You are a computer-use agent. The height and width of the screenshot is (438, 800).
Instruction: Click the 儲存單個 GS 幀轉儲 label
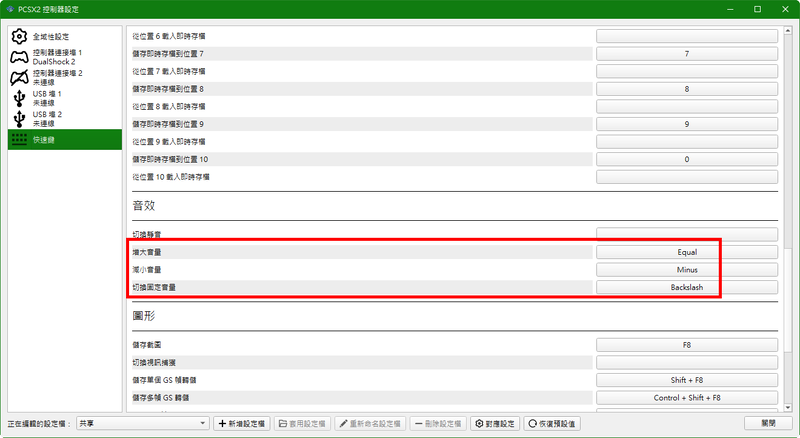pyautogui.click(x=164, y=380)
